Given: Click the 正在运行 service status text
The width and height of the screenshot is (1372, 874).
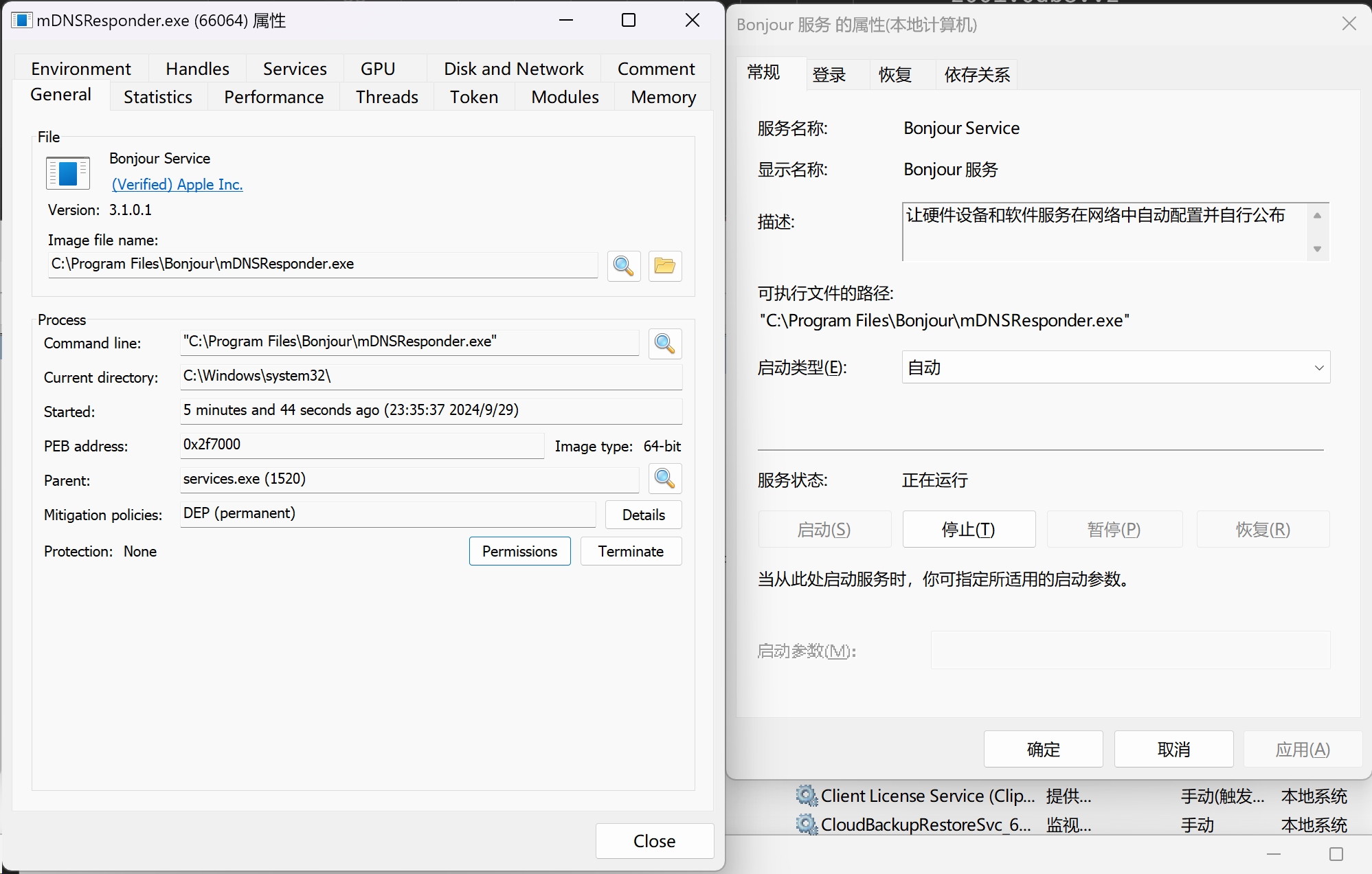Looking at the screenshot, I should [x=935, y=480].
